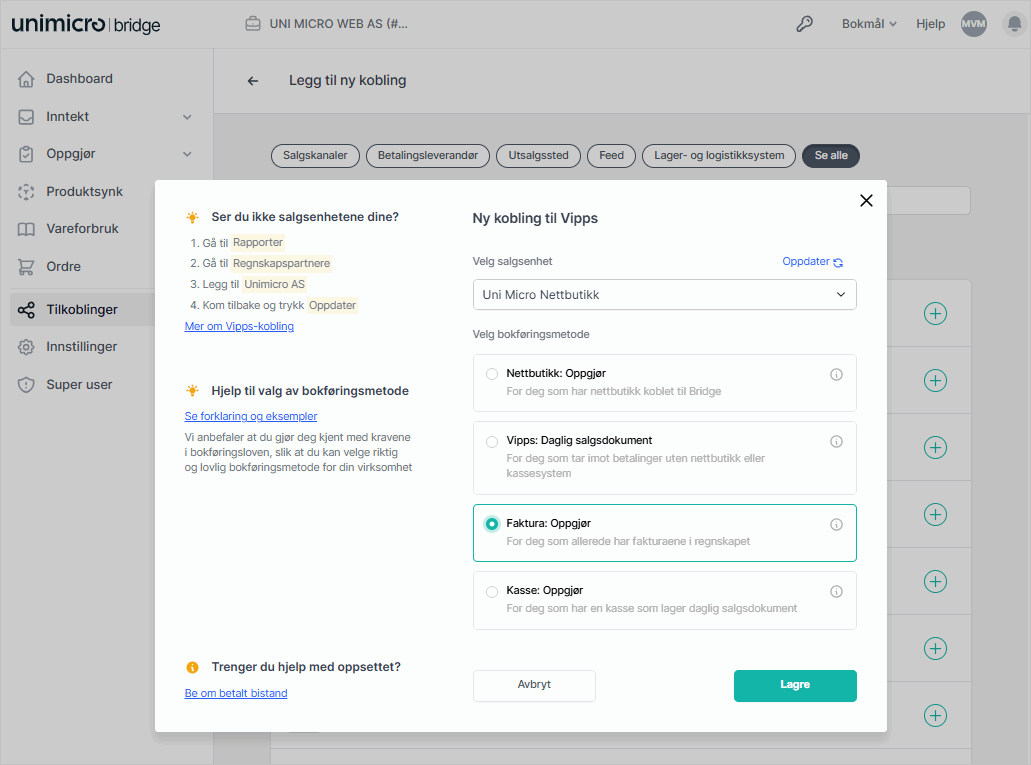Select Faktura: Oppgjør radio button
Image resolution: width=1031 pixels, height=765 pixels.
tap(491, 524)
